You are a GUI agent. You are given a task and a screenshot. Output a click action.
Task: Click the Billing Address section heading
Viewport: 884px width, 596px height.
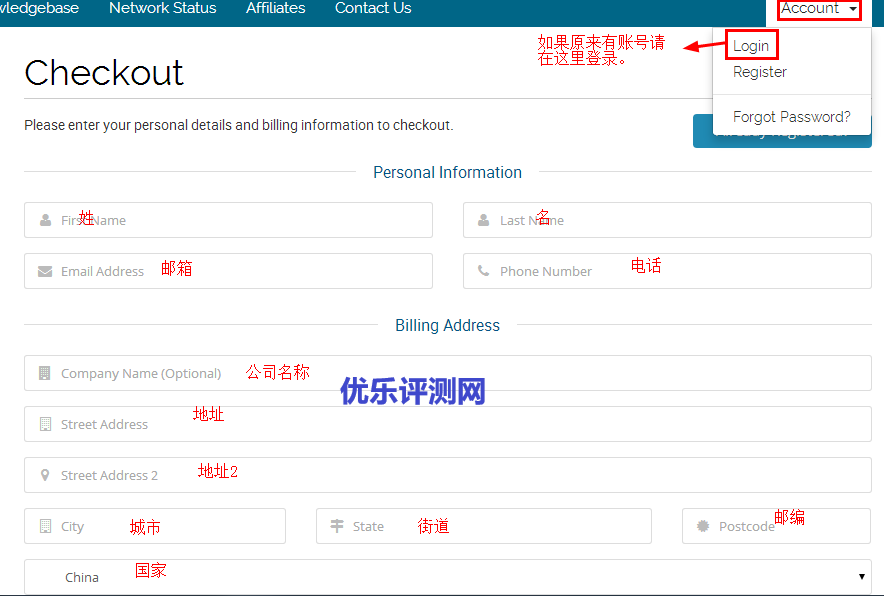[448, 325]
